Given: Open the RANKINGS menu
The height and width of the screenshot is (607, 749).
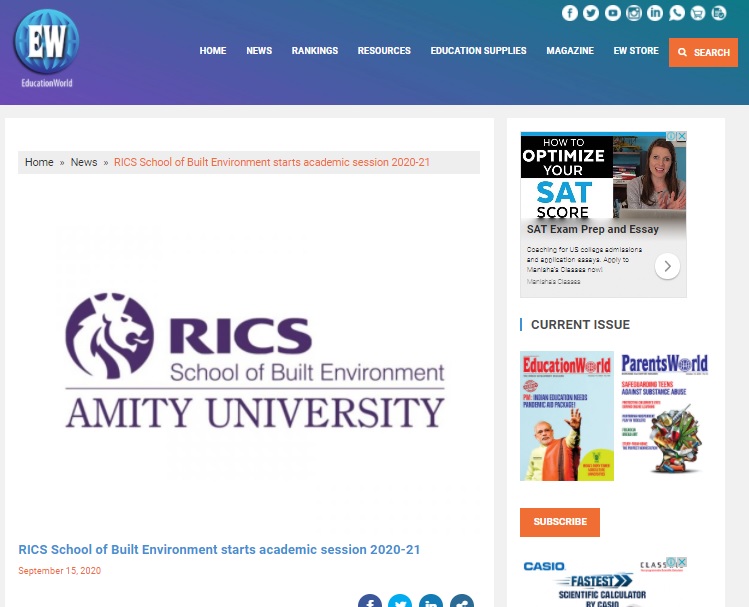Looking at the screenshot, I should tap(315, 51).
